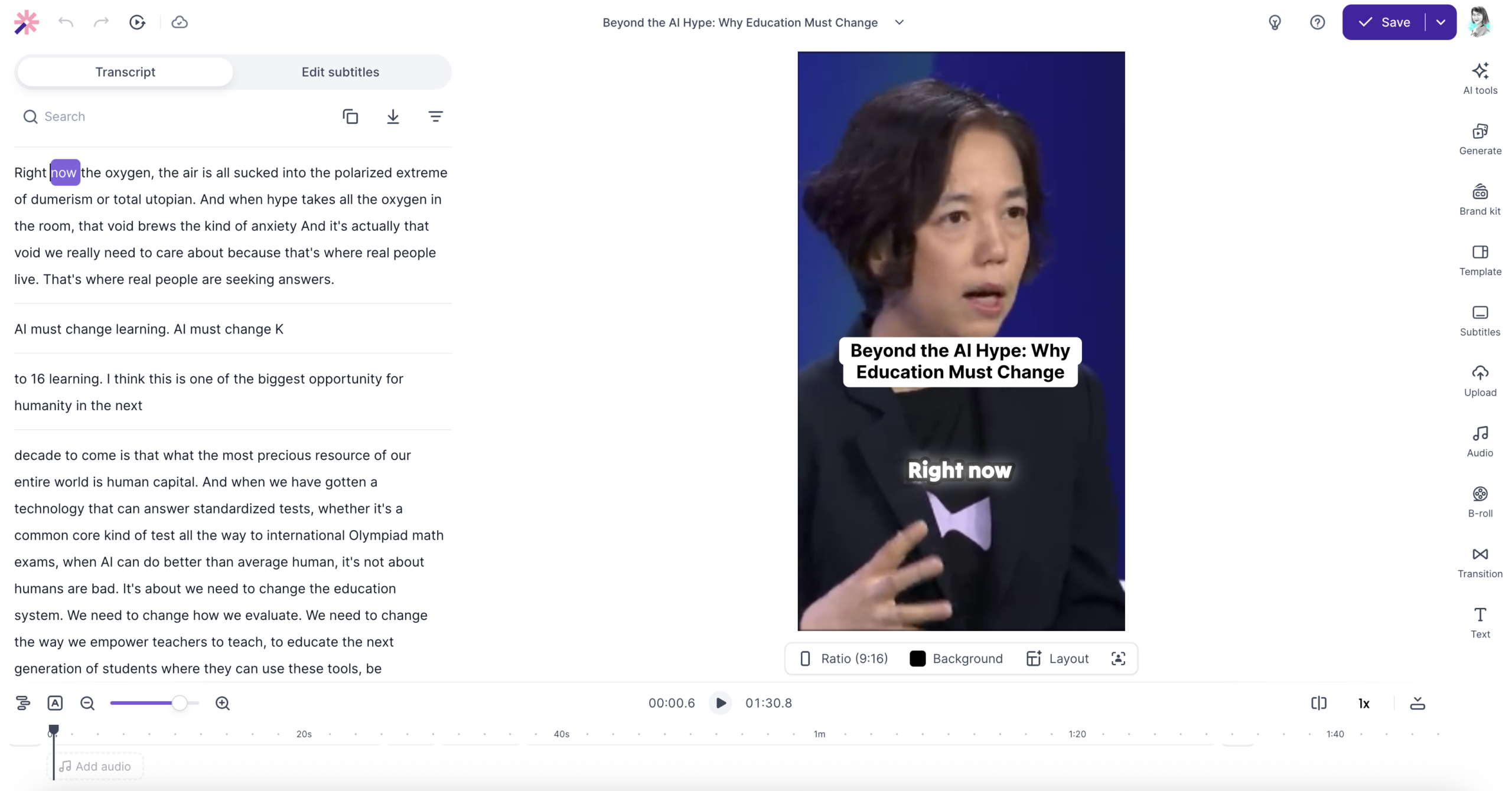Open the B-roll panel
The image size is (1512, 791).
pyautogui.click(x=1480, y=502)
